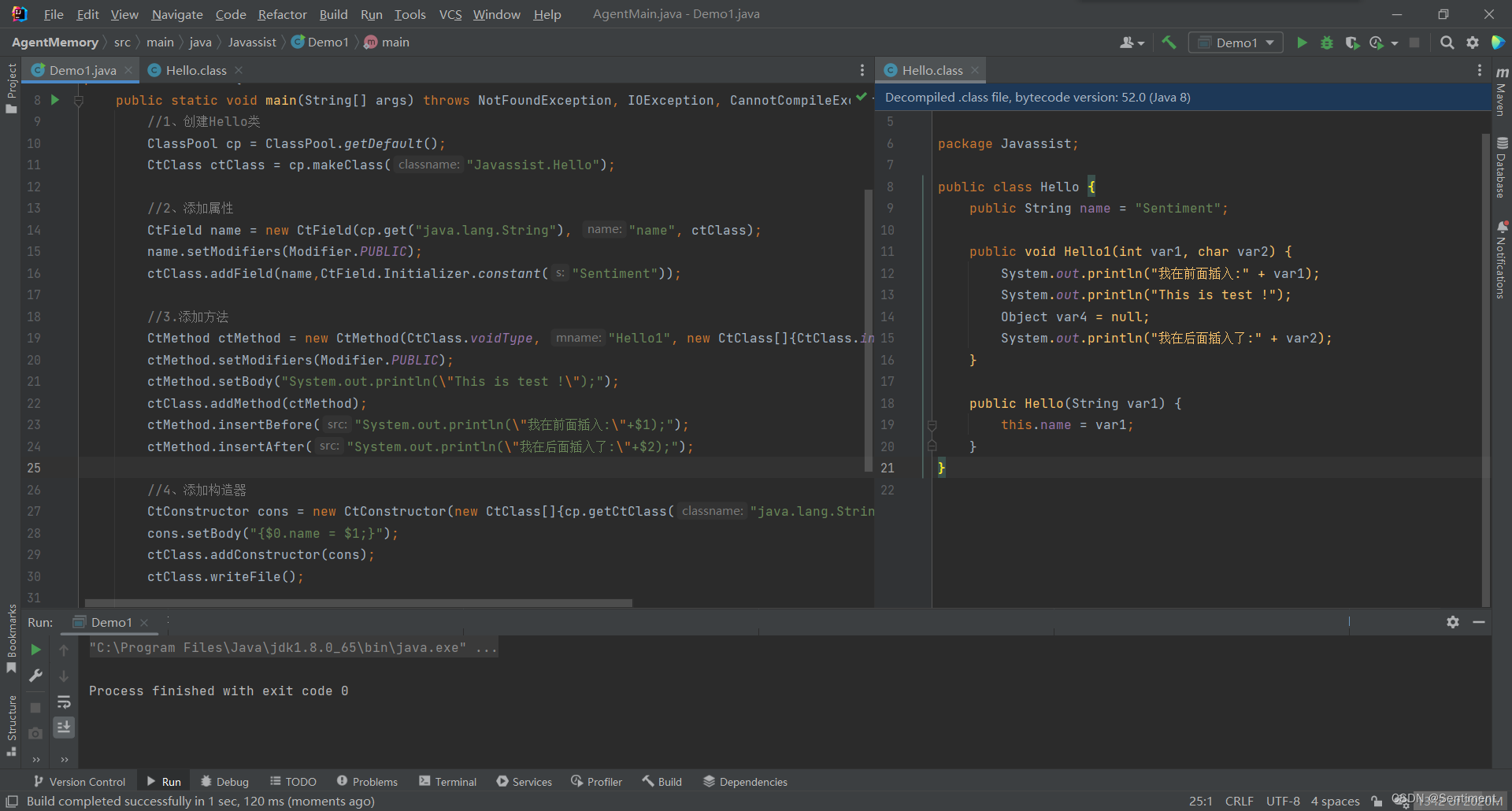Viewport: 1512px width, 811px height.
Task: Click the fold end marker at line 20
Action: (932, 446)
